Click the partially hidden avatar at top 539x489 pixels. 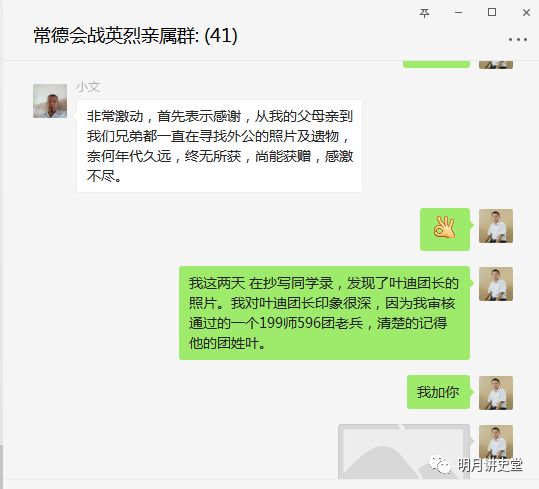pyautogui.click(x=496, y=65)
